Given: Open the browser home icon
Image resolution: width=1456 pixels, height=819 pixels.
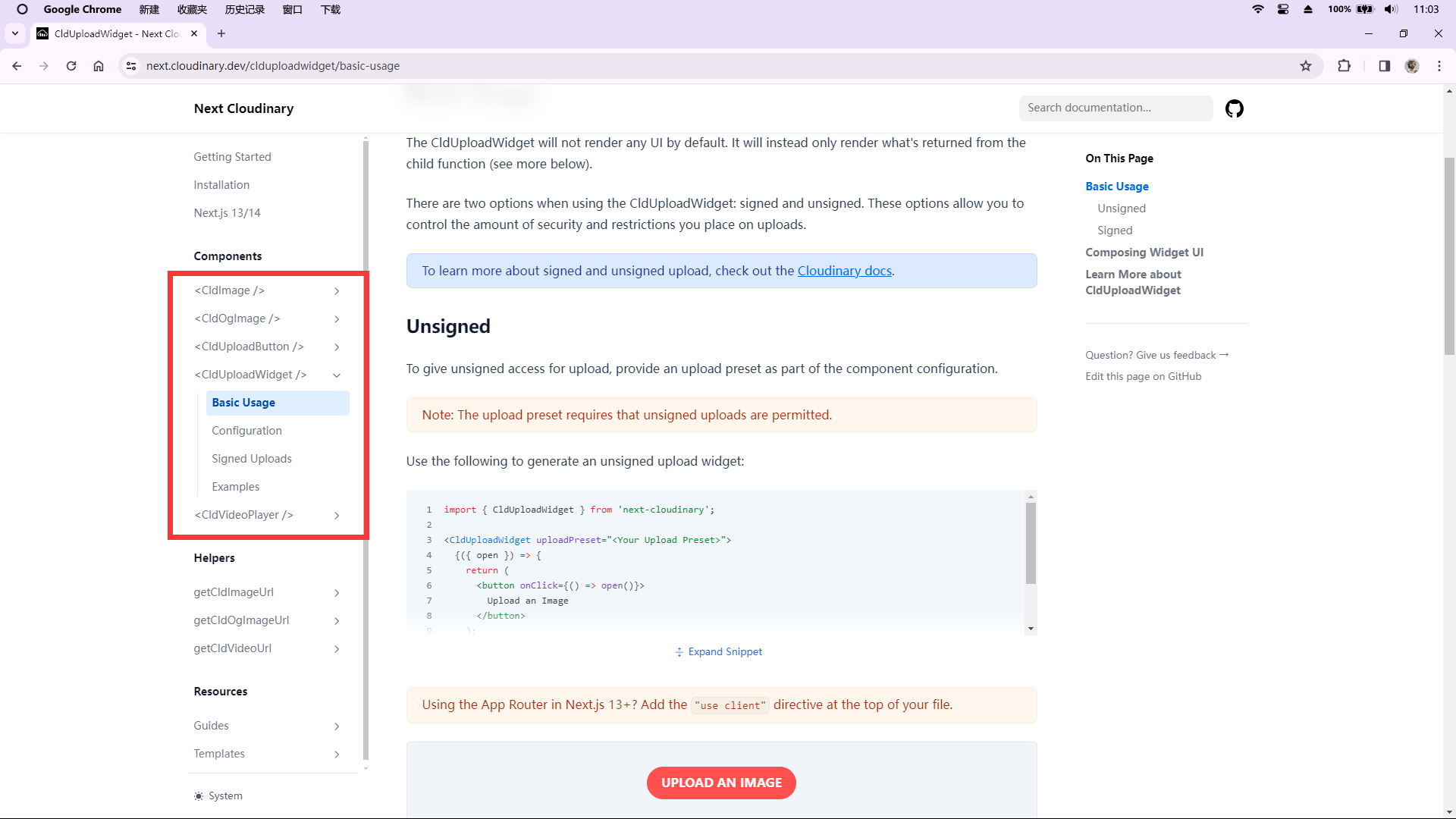Looking at the screenshot, I should [x=99, y=66].
